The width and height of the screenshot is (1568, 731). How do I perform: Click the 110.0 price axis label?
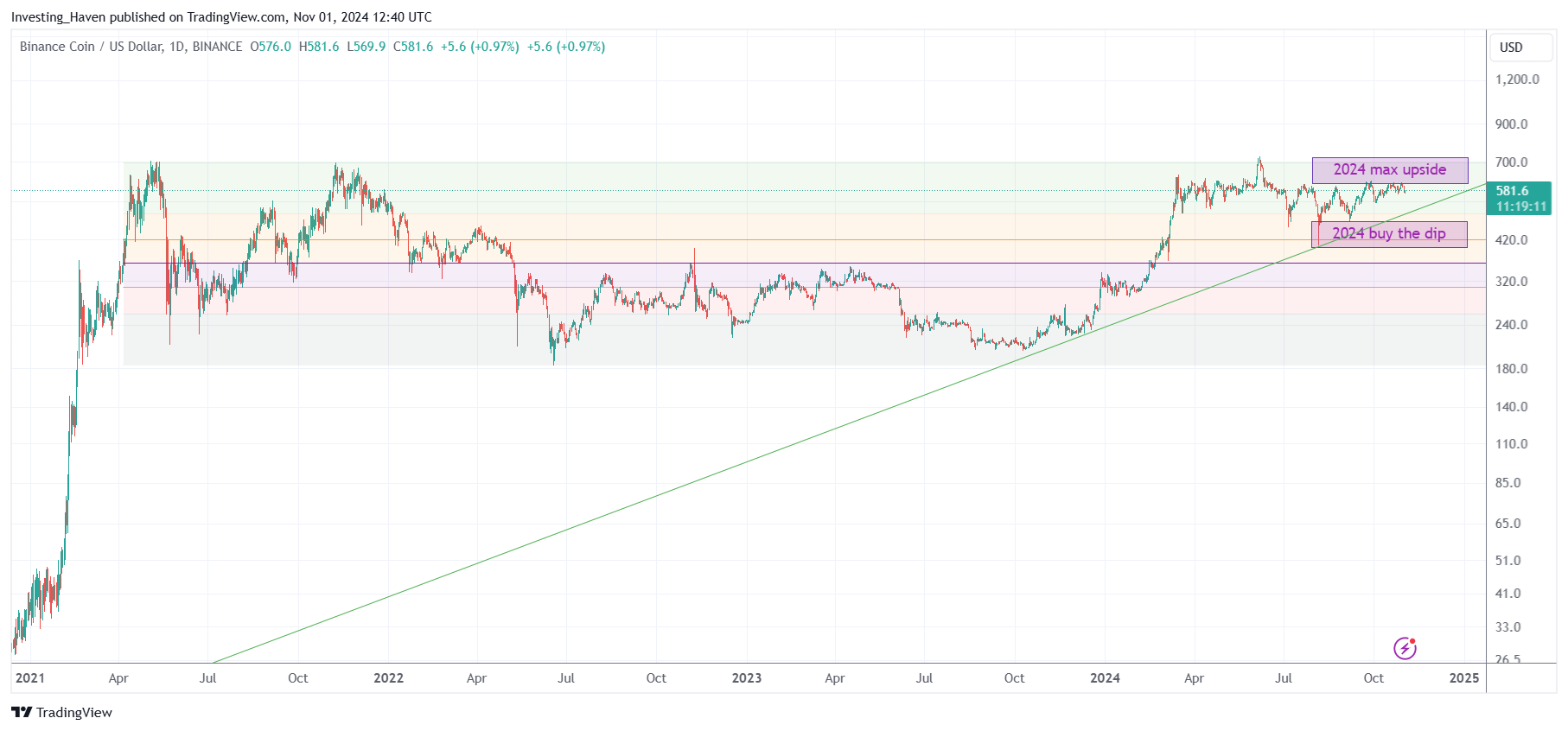click(x=1512, y=444)
